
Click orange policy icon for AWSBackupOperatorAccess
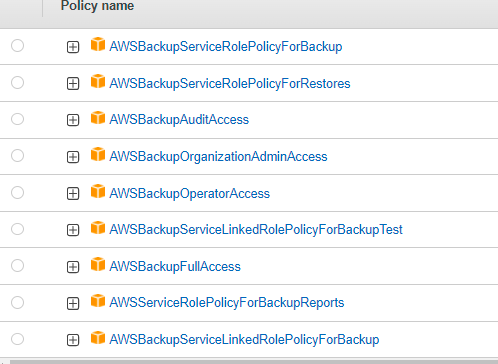[98, 191]
